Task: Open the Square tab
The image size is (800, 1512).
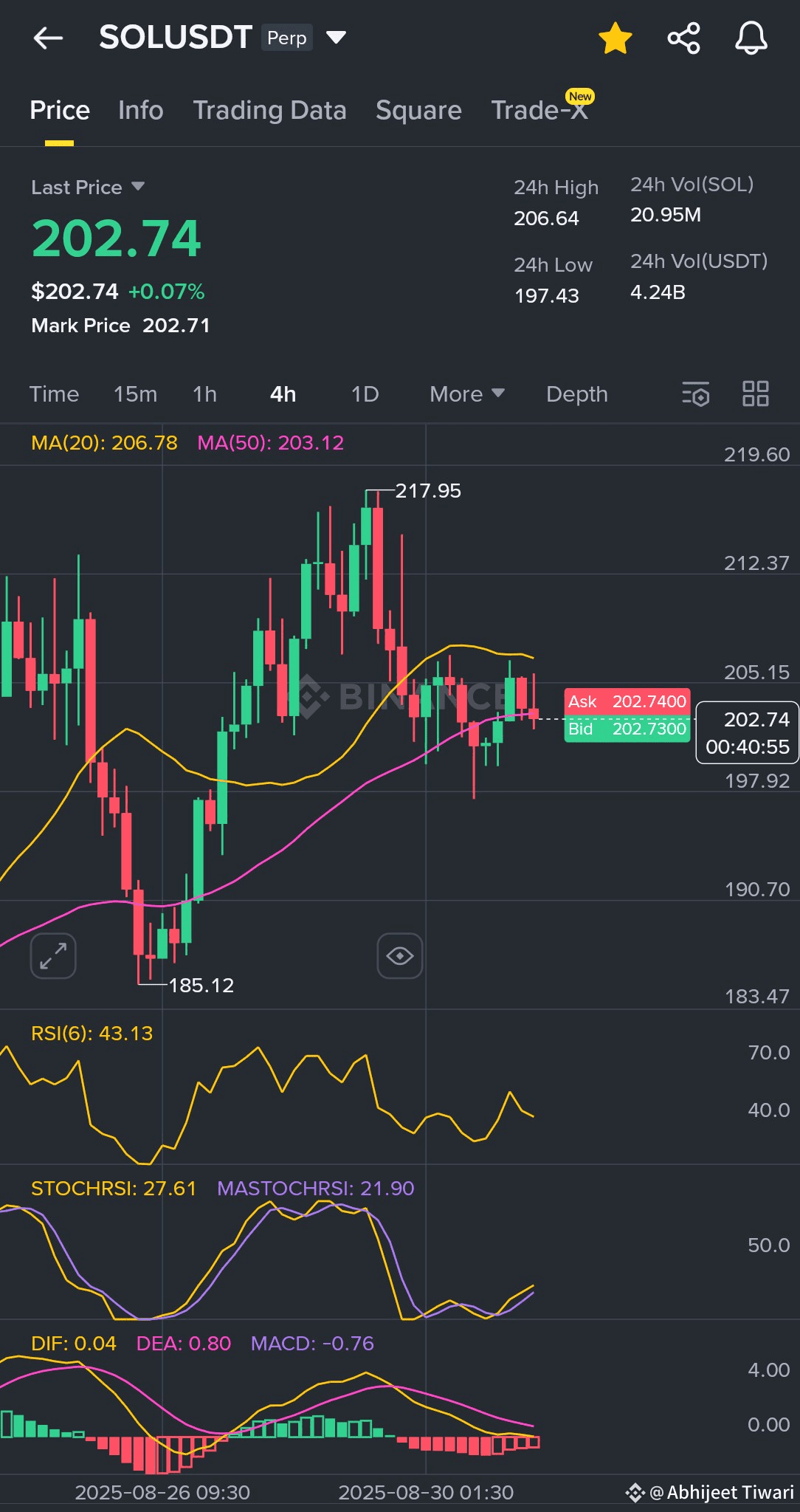Action: tap(418, 110)
